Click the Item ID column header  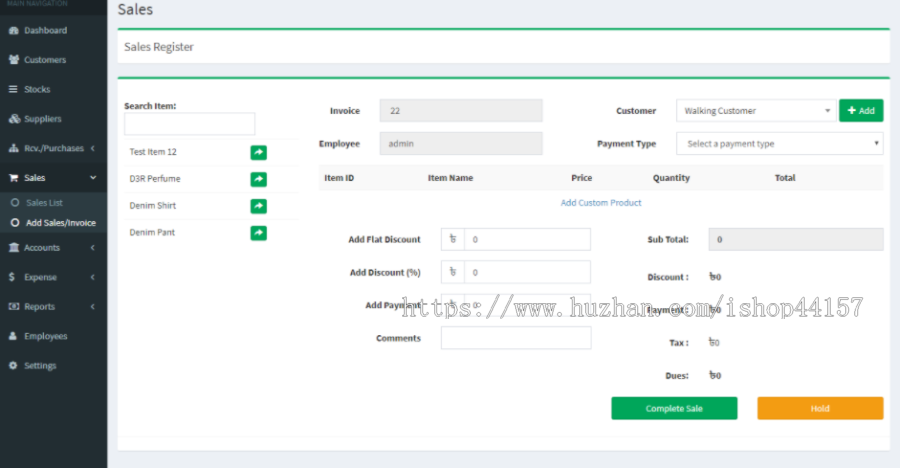click(x=339, y=178)
